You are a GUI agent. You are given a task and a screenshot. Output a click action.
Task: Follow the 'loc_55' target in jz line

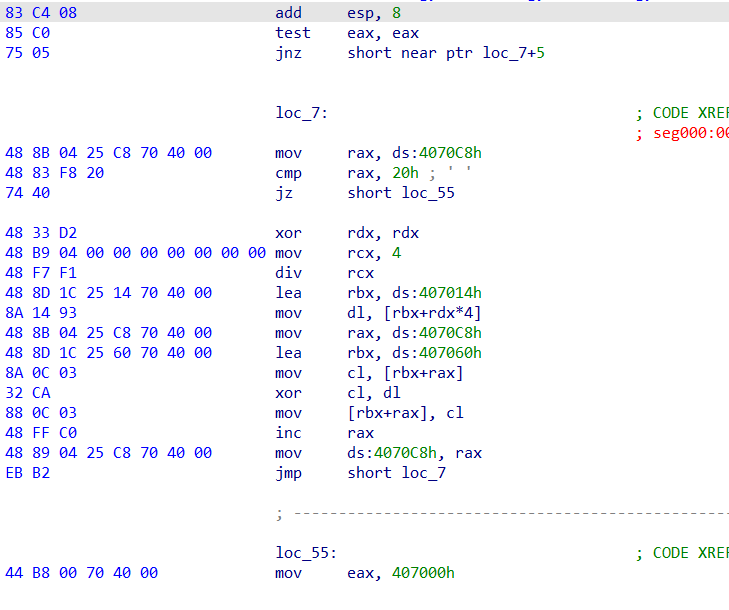(428, 193)
